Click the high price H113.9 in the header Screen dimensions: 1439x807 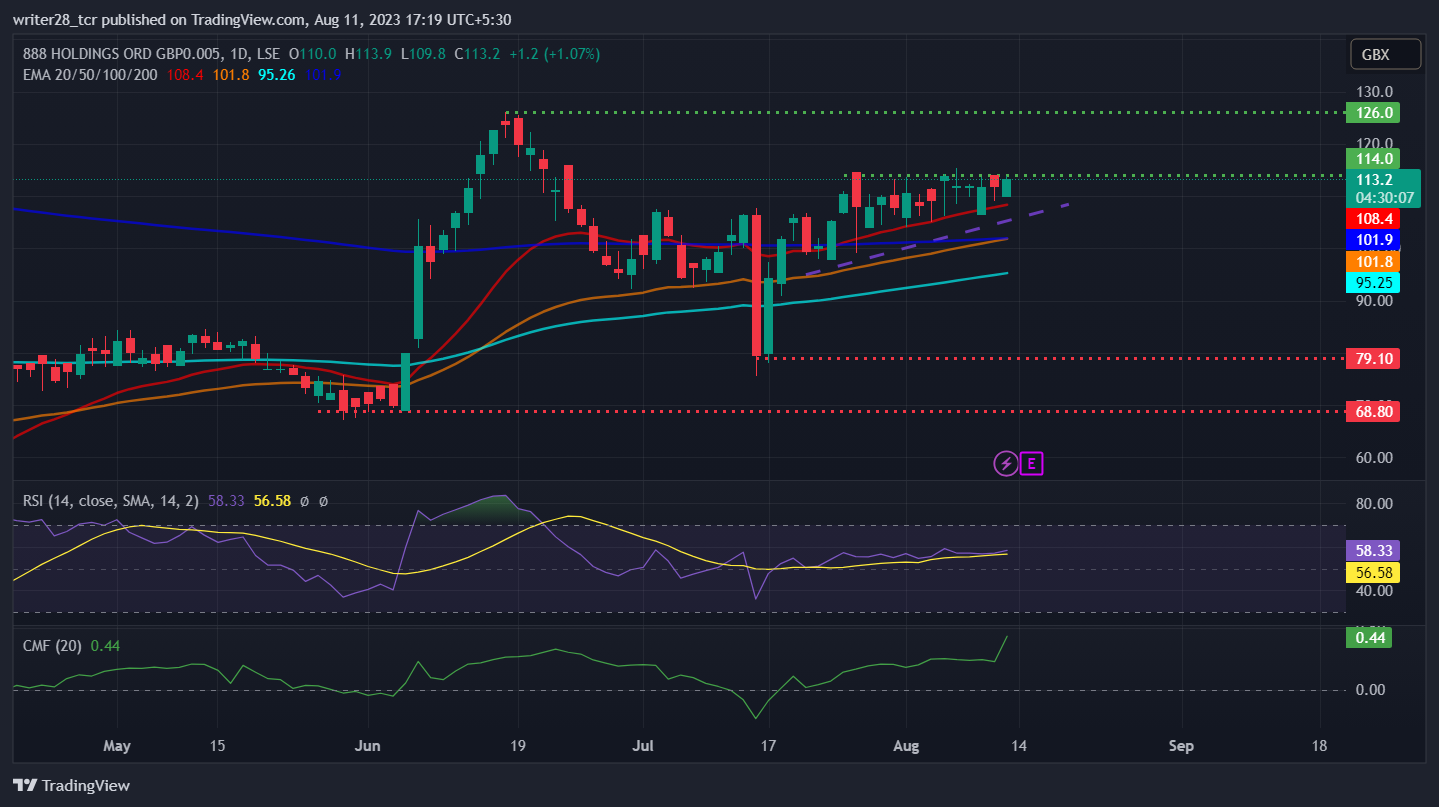click(370, 54)
